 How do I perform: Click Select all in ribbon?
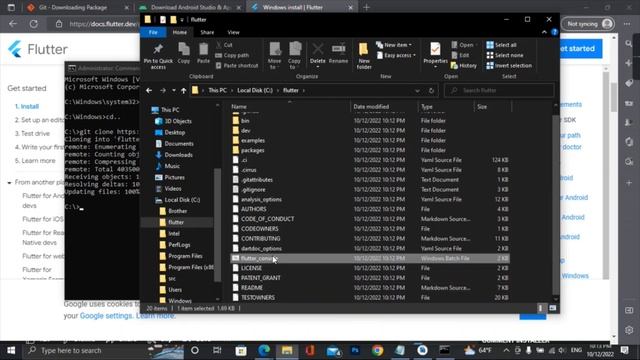pyautogui.click(x=502, y=45)
